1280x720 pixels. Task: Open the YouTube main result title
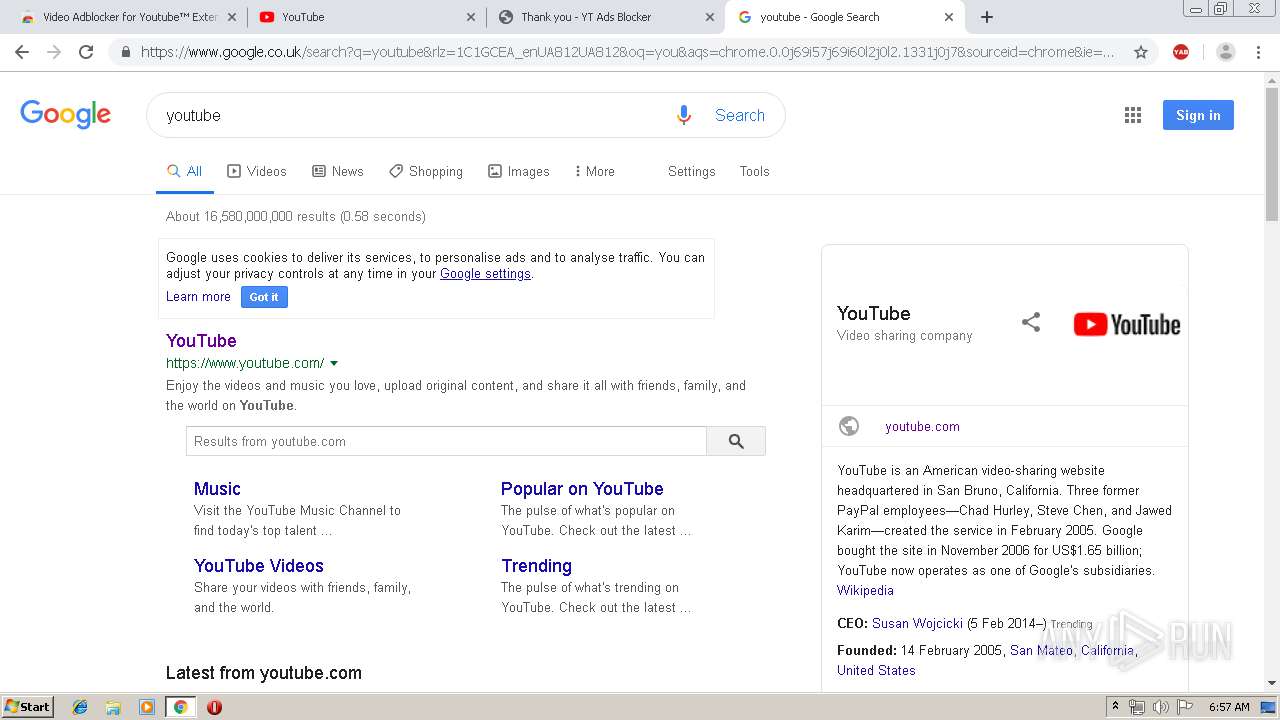tap(201, 341)
